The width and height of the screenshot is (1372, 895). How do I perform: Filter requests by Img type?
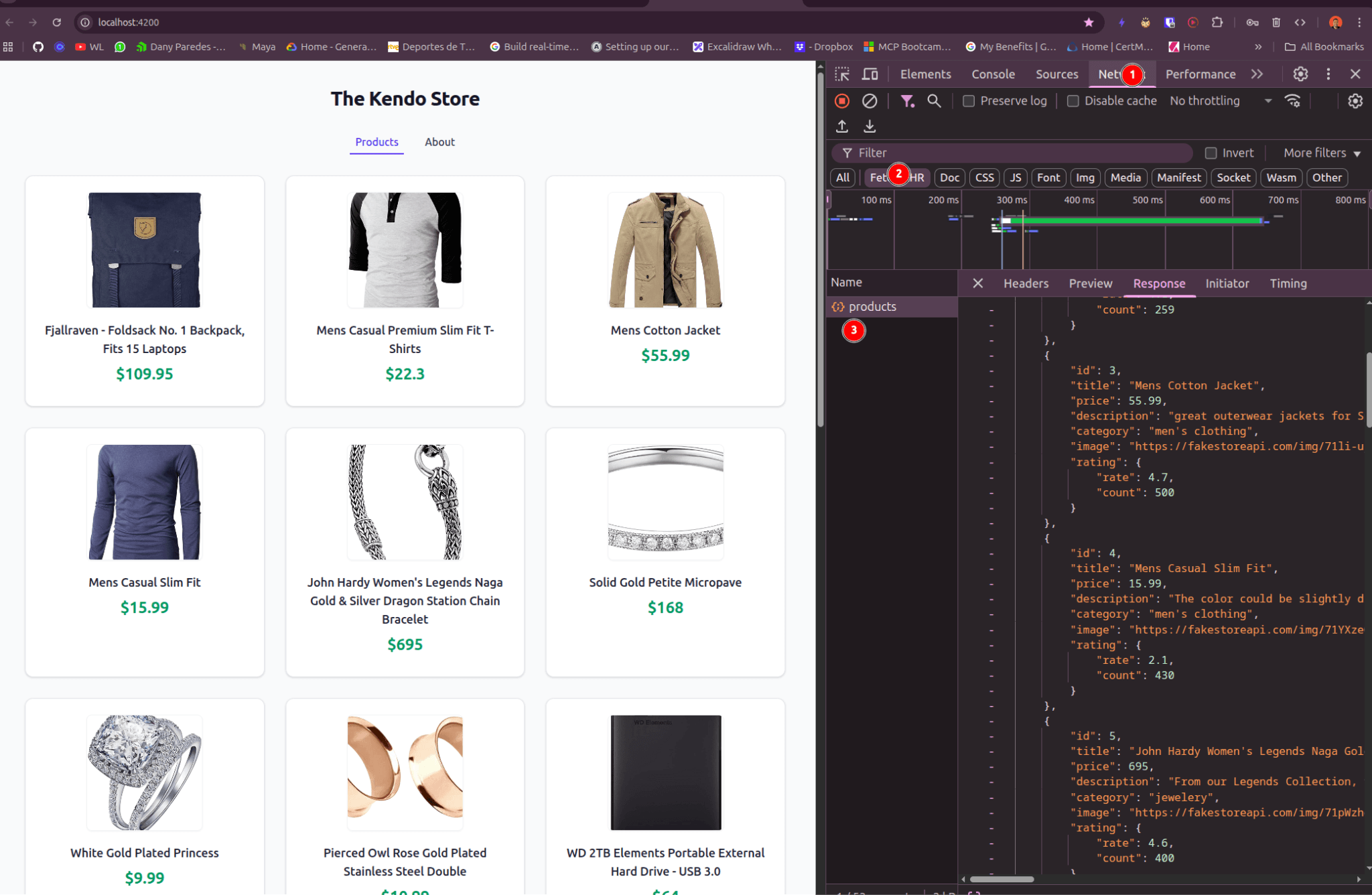1085,178
